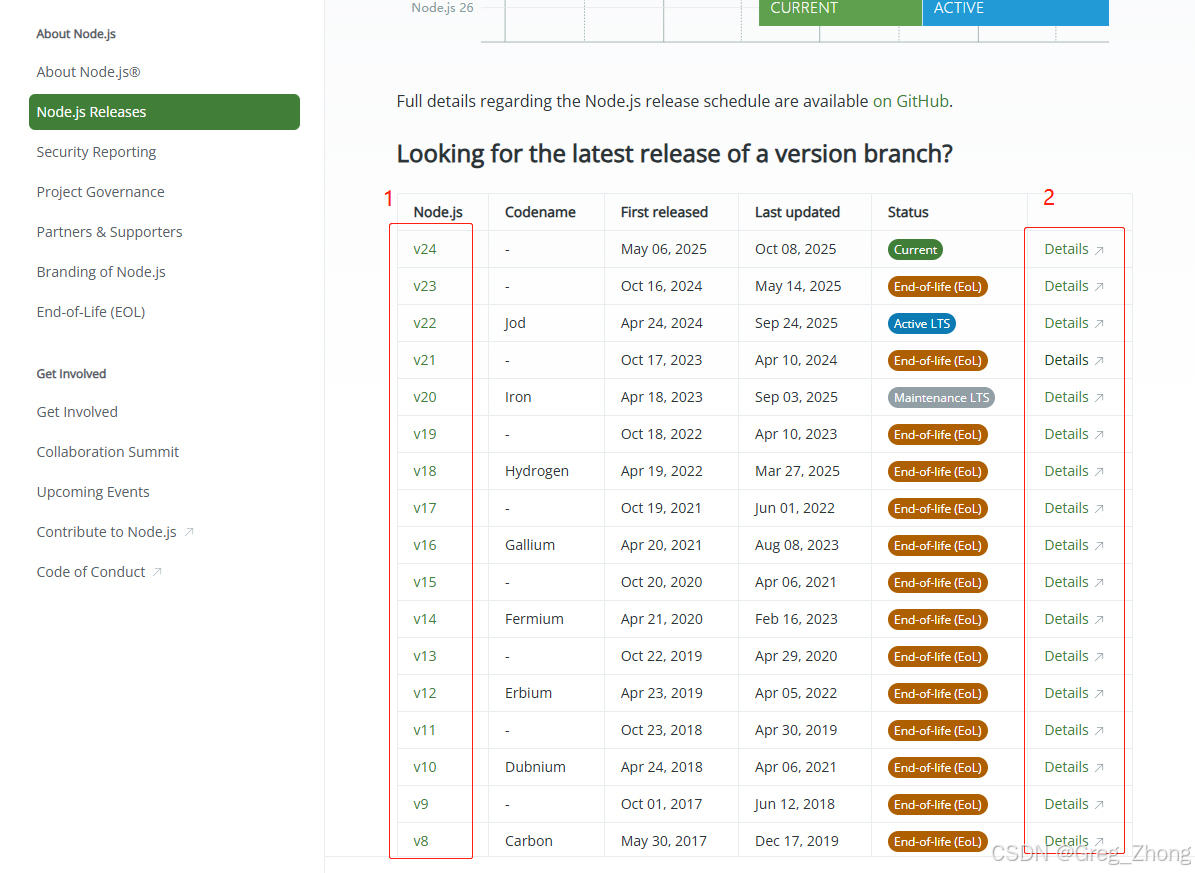
Task: Click End-of-life (EoL) badge in v23 row
Action: coord(937,287)
